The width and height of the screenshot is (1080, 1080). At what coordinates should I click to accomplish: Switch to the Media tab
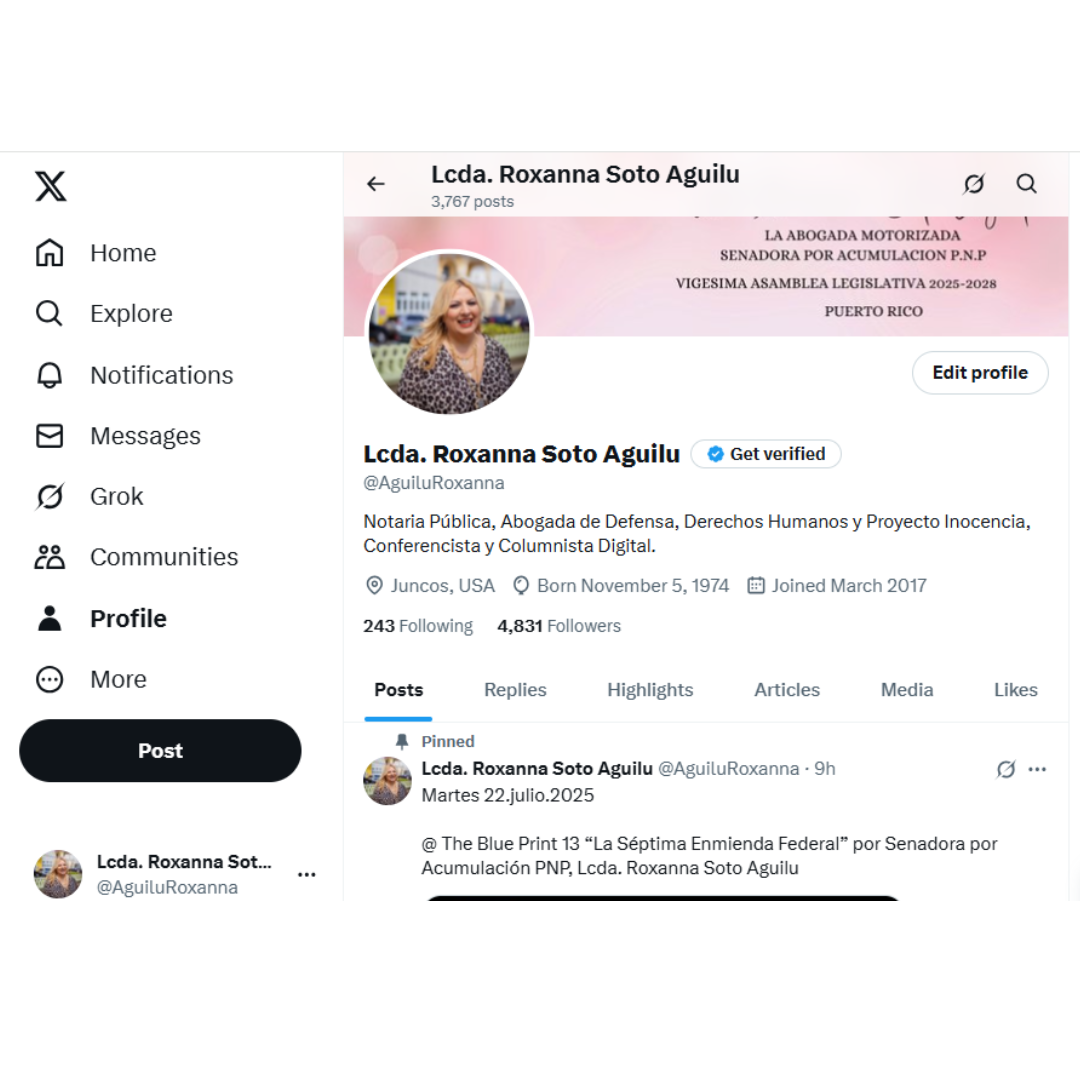pos(907,690)
